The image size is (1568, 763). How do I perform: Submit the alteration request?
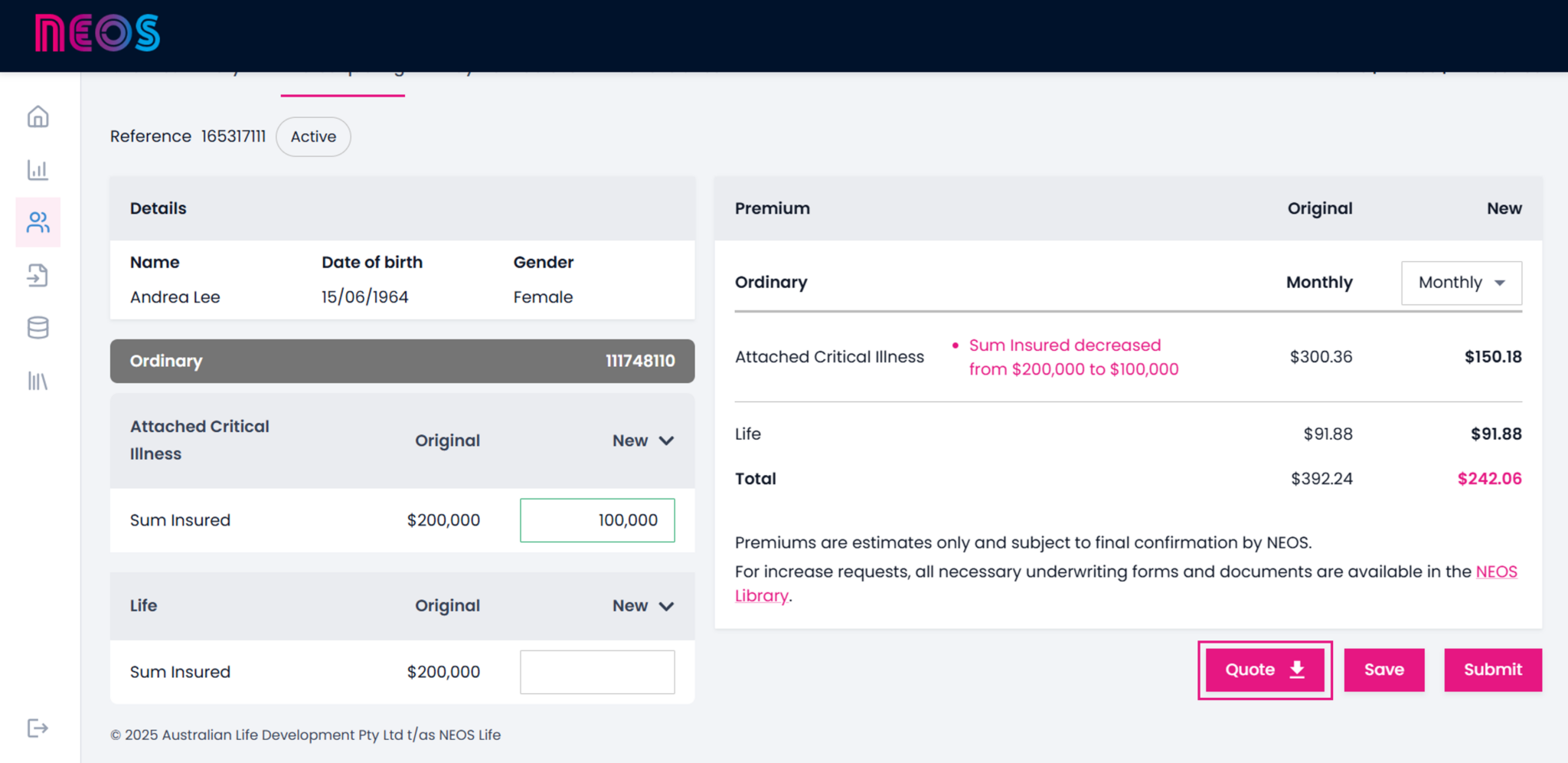(1491, 670)
